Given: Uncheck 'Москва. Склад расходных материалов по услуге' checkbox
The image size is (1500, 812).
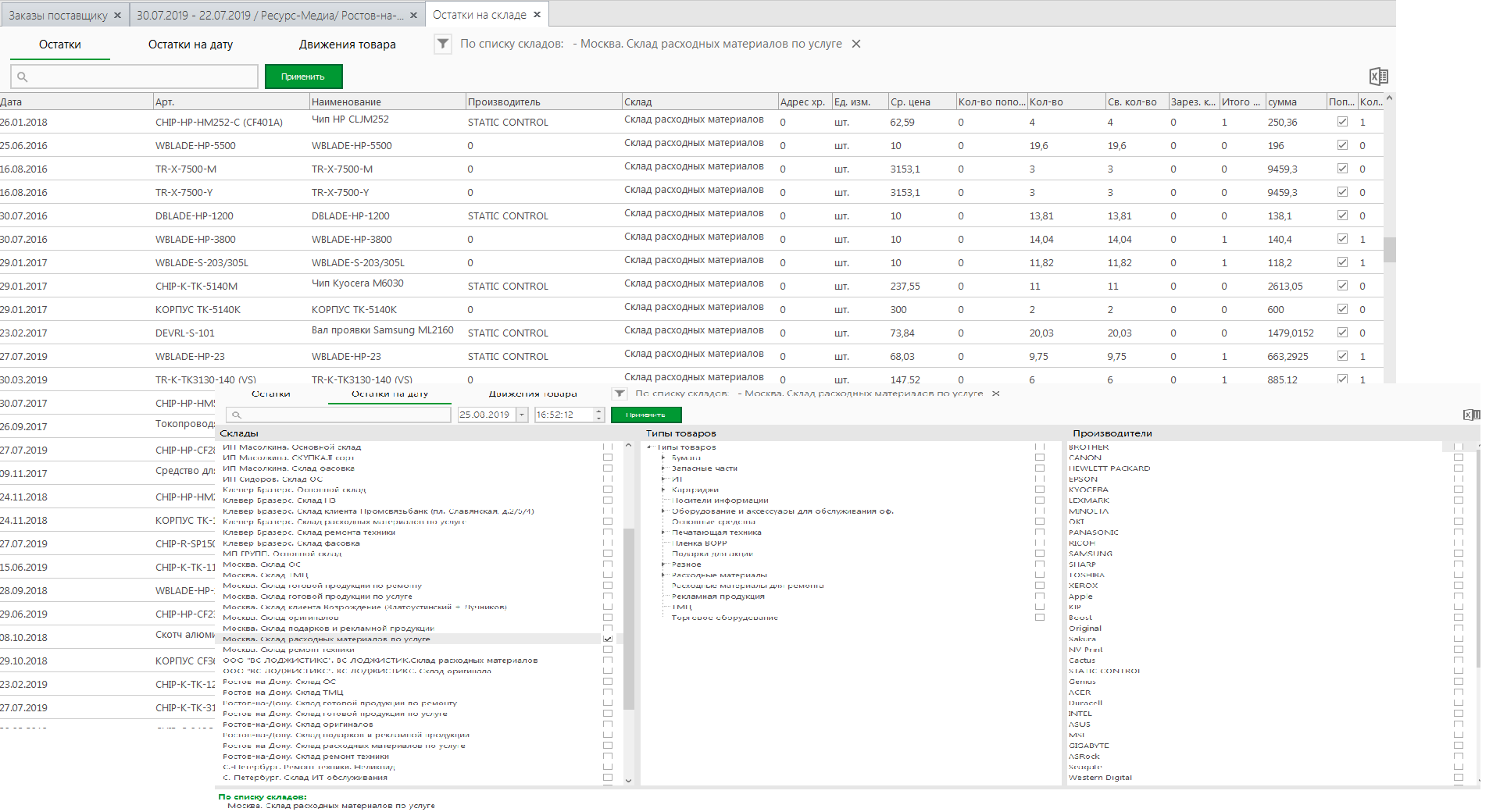Looking at the screenshot, I should [608, 639].
